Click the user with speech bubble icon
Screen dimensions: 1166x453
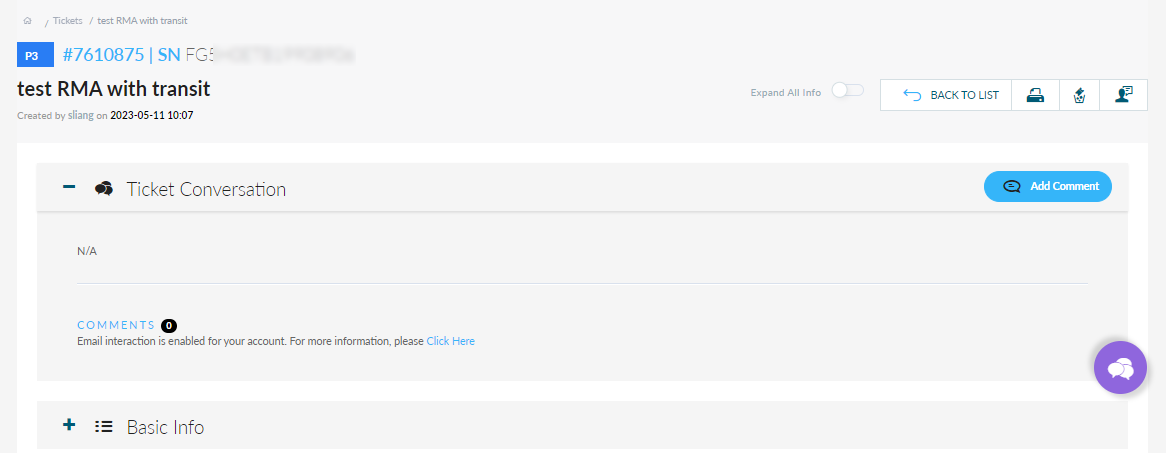1124,95
